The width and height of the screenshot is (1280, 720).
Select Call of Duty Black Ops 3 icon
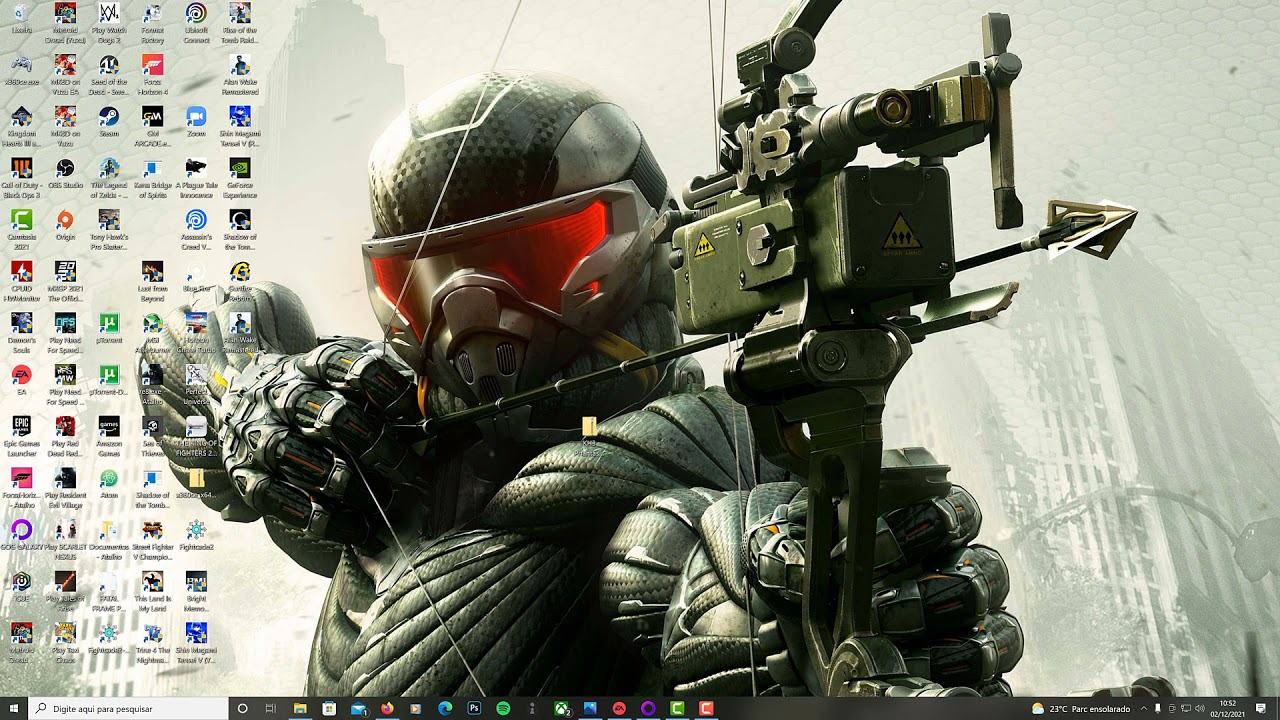(x=21, y=179)
